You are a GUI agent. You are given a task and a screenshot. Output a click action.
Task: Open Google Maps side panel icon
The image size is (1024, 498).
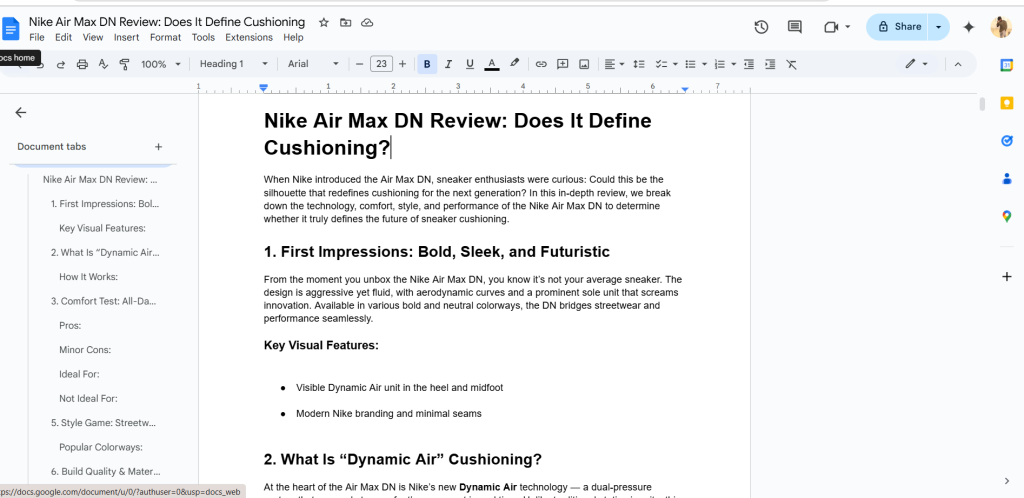1007,216
